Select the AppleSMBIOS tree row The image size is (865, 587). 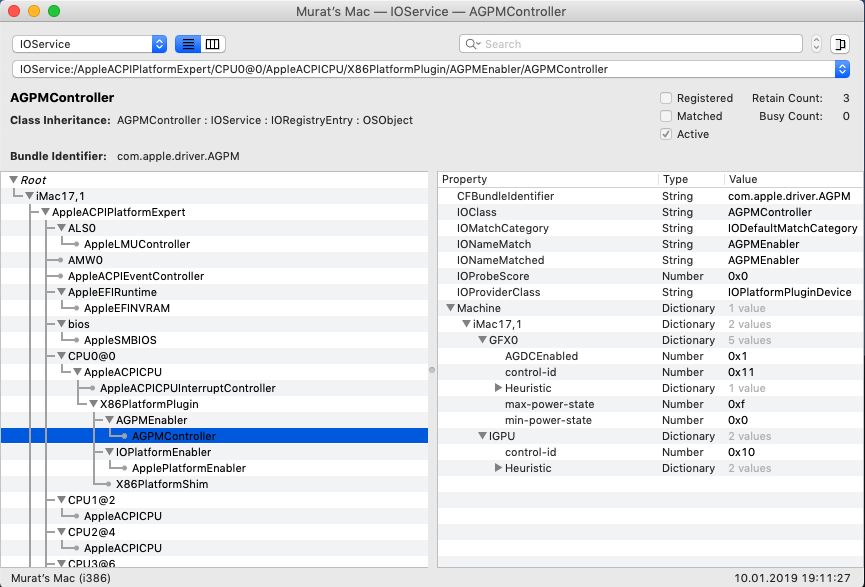pyautogui.click(x=214, y=340)
